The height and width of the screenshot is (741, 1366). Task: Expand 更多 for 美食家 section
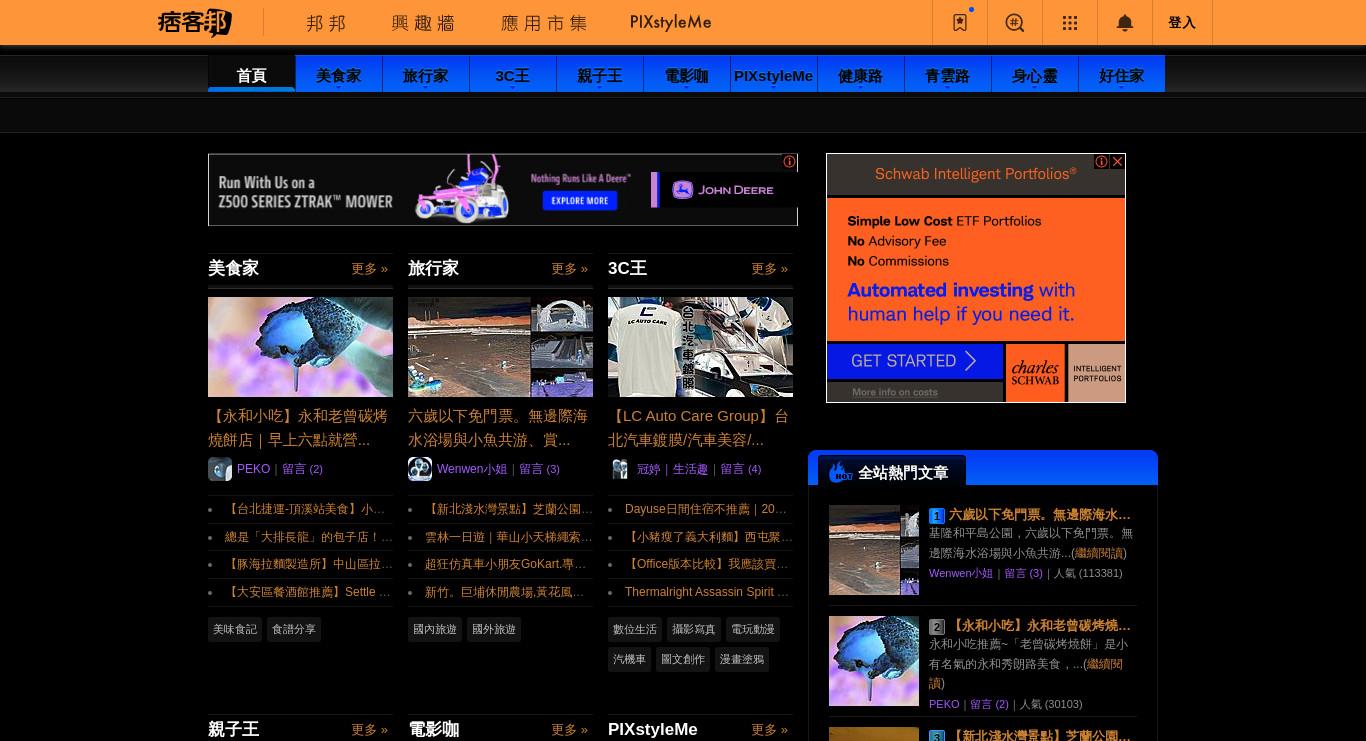coord(369,269)
